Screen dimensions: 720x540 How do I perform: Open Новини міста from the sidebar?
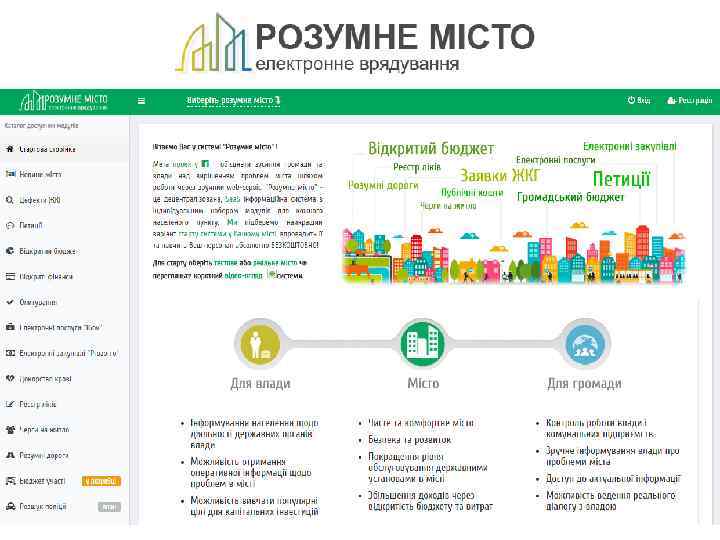coord(64,174)
